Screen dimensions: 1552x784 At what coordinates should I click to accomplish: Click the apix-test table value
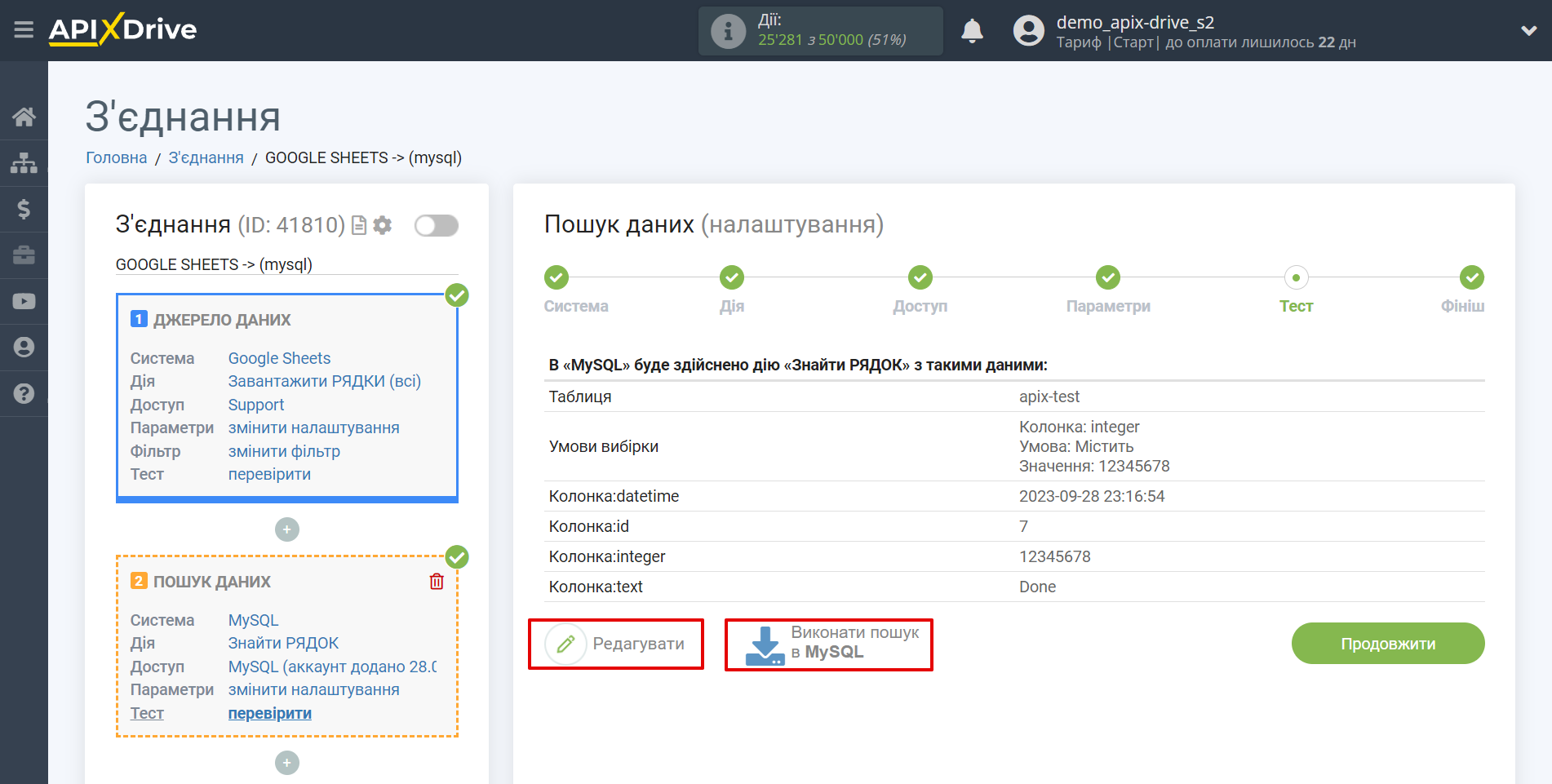(x=1049, y=396)
